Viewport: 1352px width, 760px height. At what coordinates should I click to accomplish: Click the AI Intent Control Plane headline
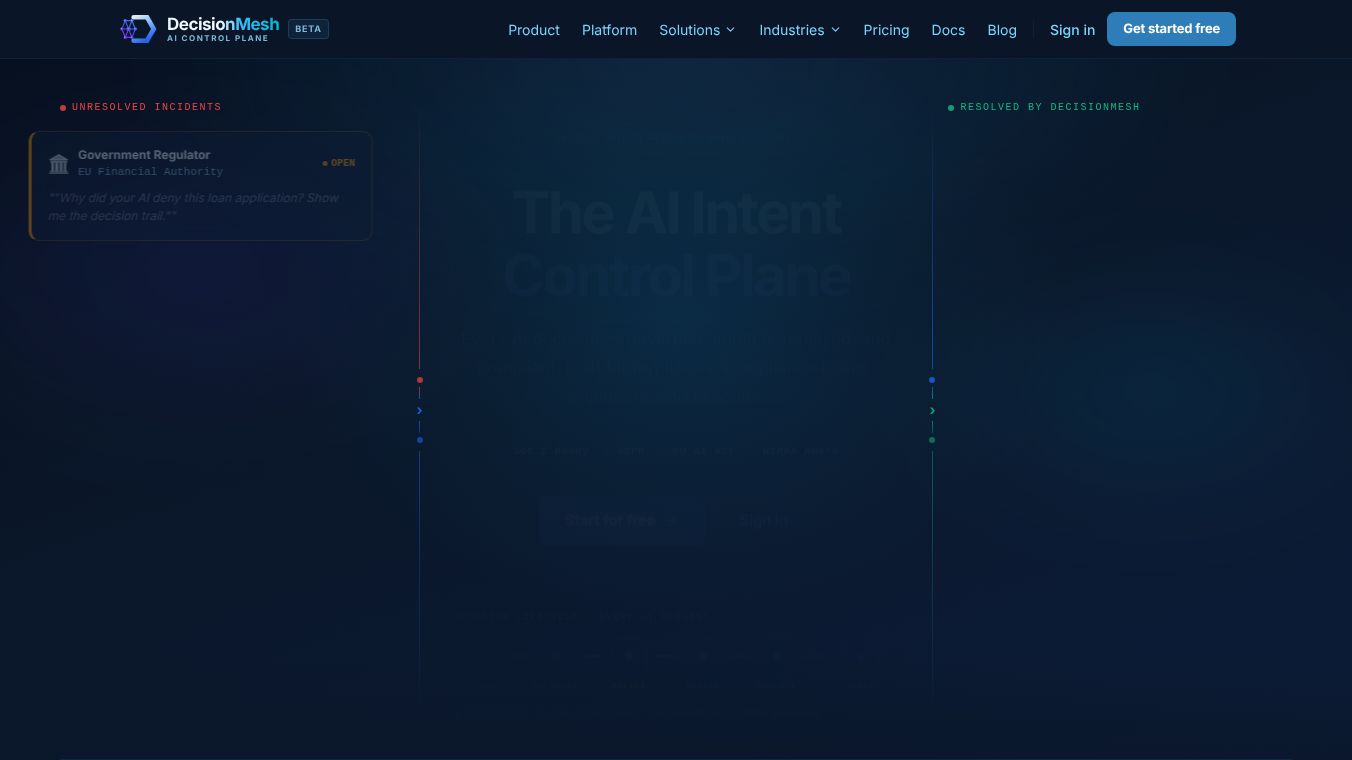click(676, 244)
